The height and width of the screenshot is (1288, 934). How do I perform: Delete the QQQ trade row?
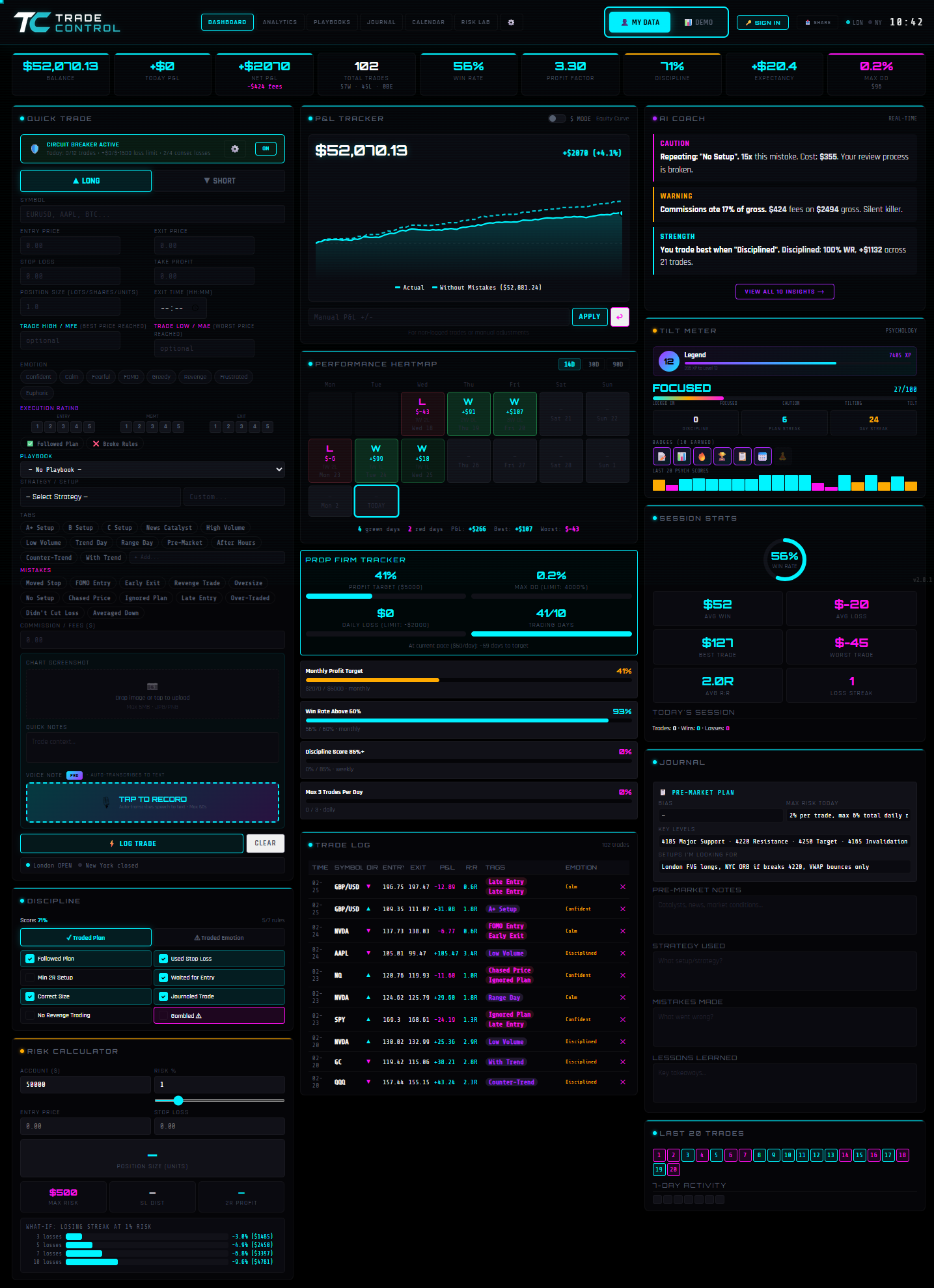pyautogui.click(x=623, y=1082)
